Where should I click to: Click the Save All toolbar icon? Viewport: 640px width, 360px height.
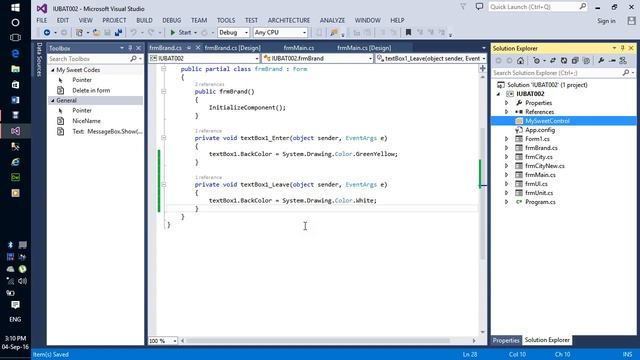pyautogui.click(x=118, y=32)
